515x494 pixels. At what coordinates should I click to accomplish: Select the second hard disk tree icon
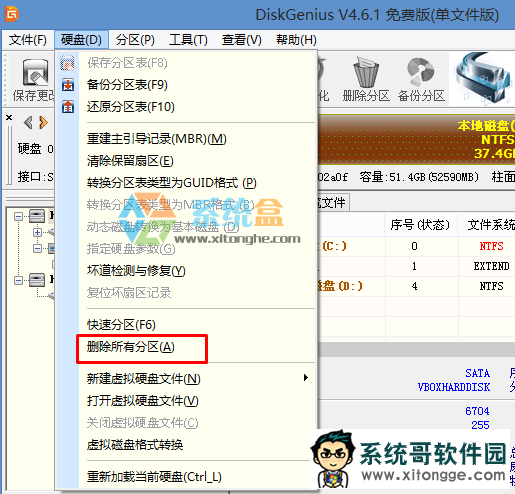click(x=37, y=280)
